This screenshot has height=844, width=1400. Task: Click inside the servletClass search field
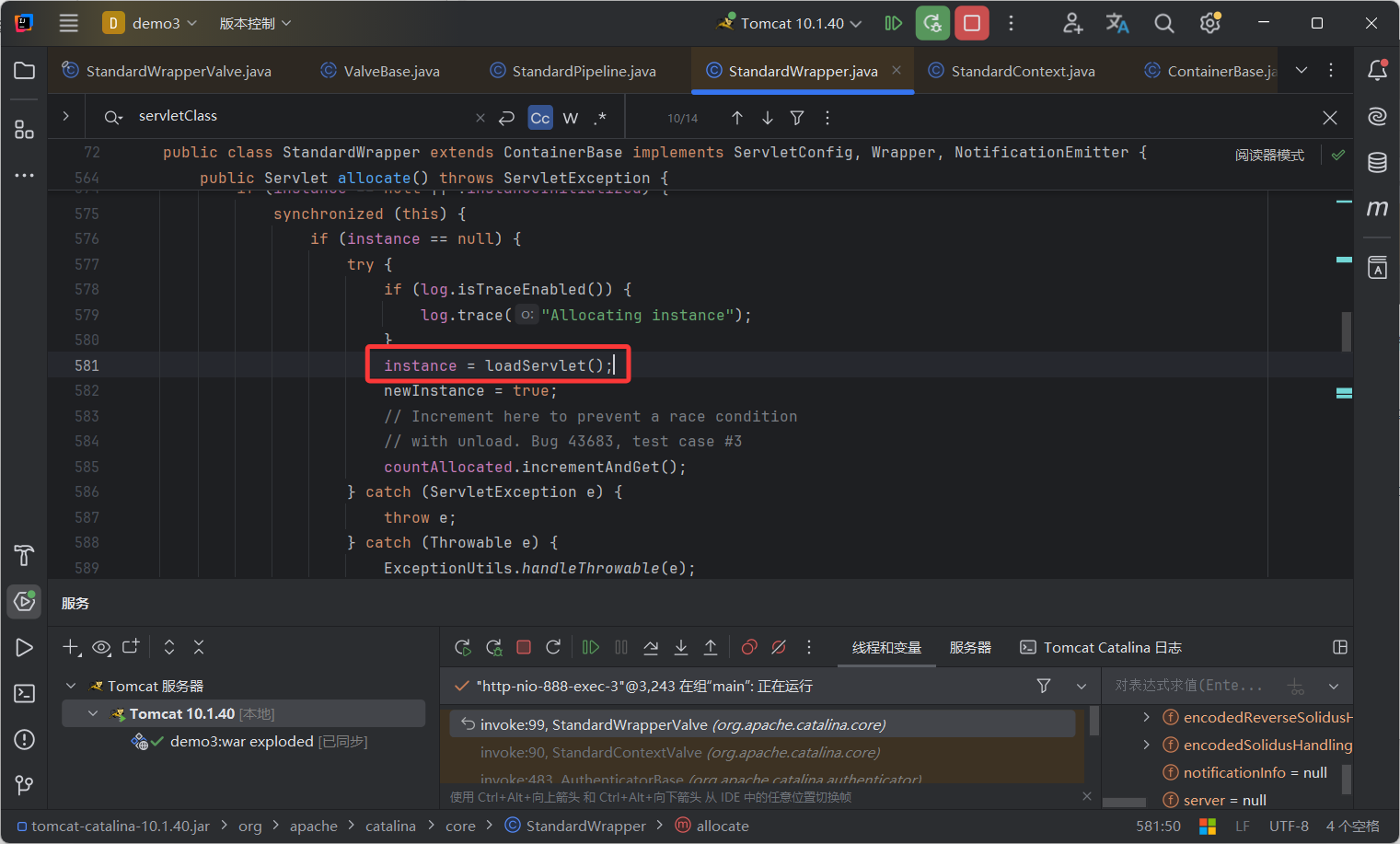coord(276,116)
